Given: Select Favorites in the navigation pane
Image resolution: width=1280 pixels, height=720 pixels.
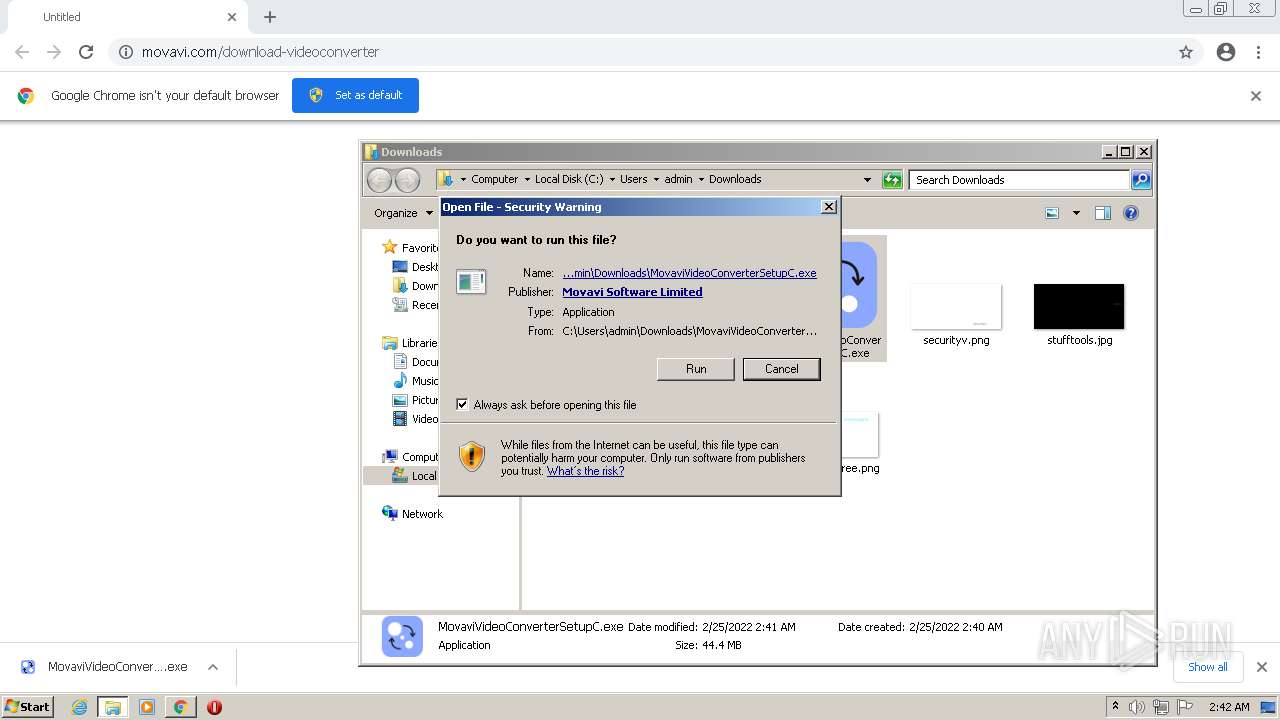Looking at the screenshot, I should point(410,248).
